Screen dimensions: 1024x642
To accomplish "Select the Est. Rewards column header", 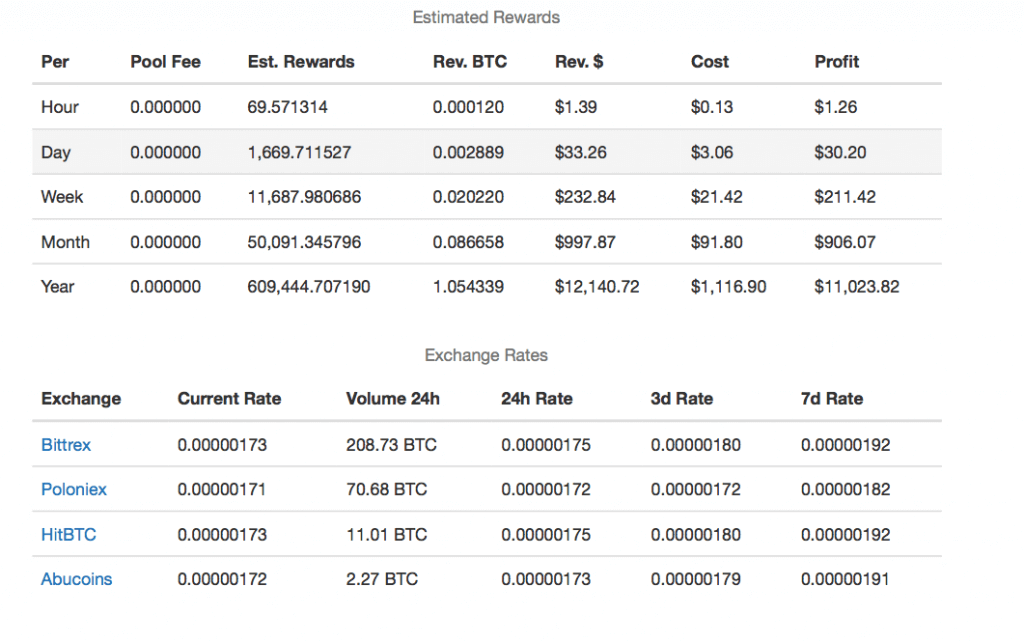I will 301,62.
